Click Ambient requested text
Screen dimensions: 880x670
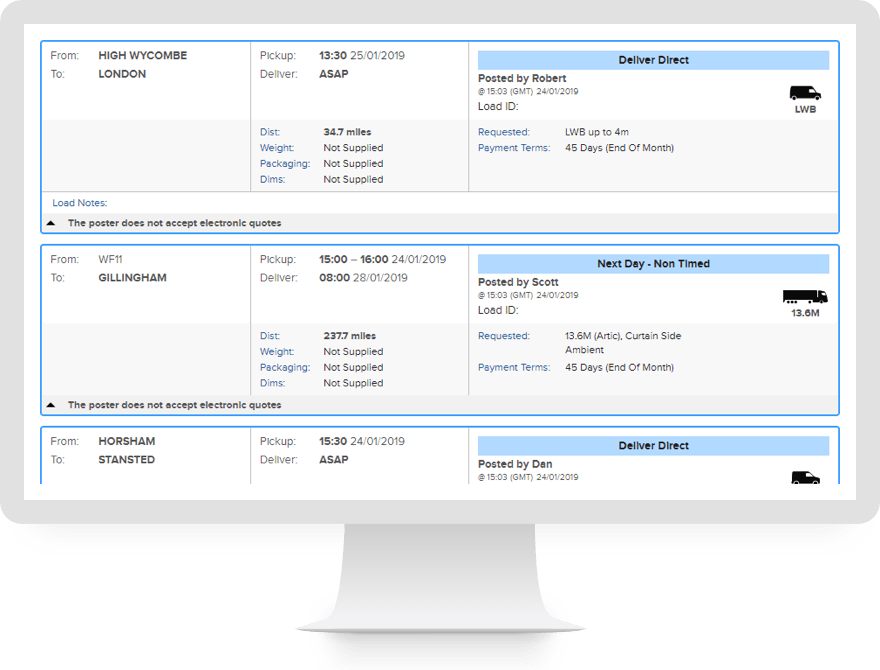coord(584,350)
